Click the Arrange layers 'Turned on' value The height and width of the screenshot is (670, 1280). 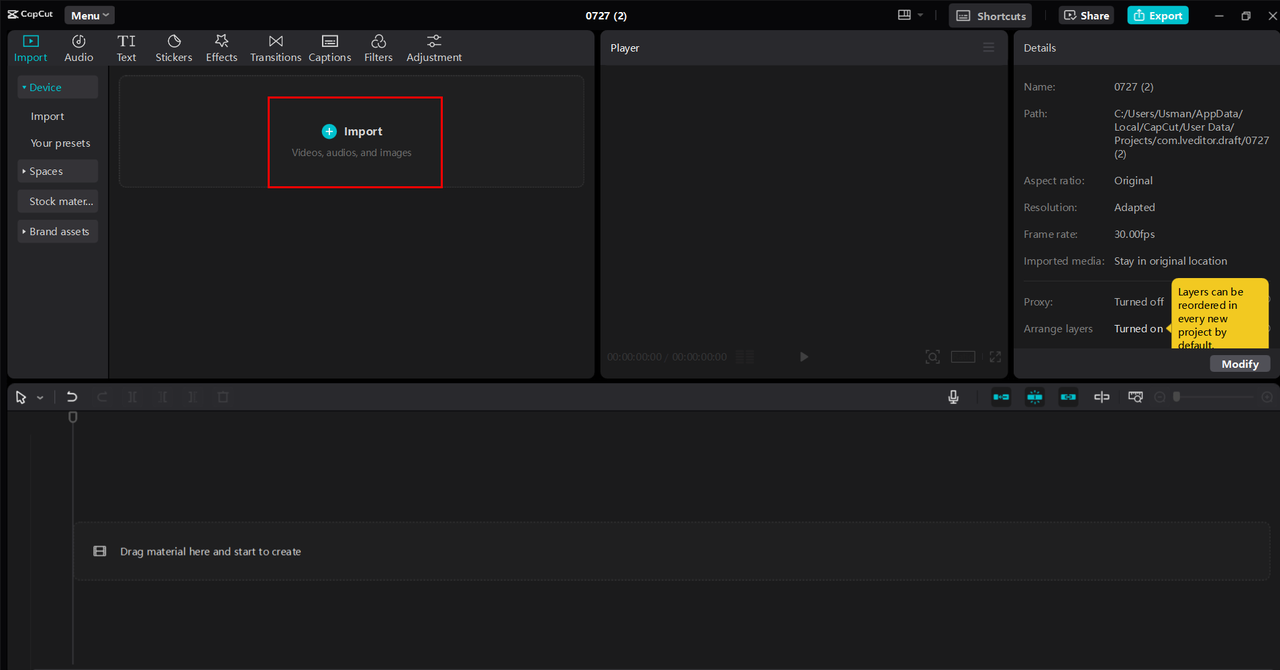click(1139, 328)
